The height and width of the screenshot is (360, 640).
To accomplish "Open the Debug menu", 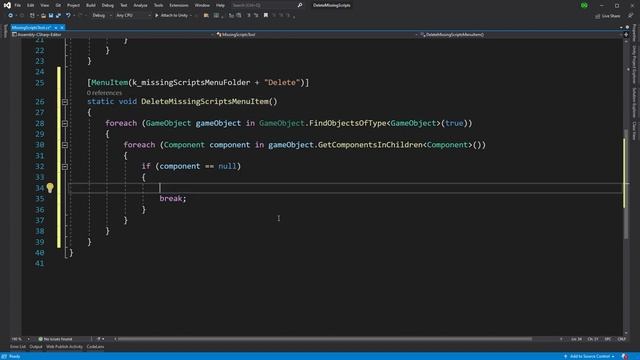I will click(108, 5).
